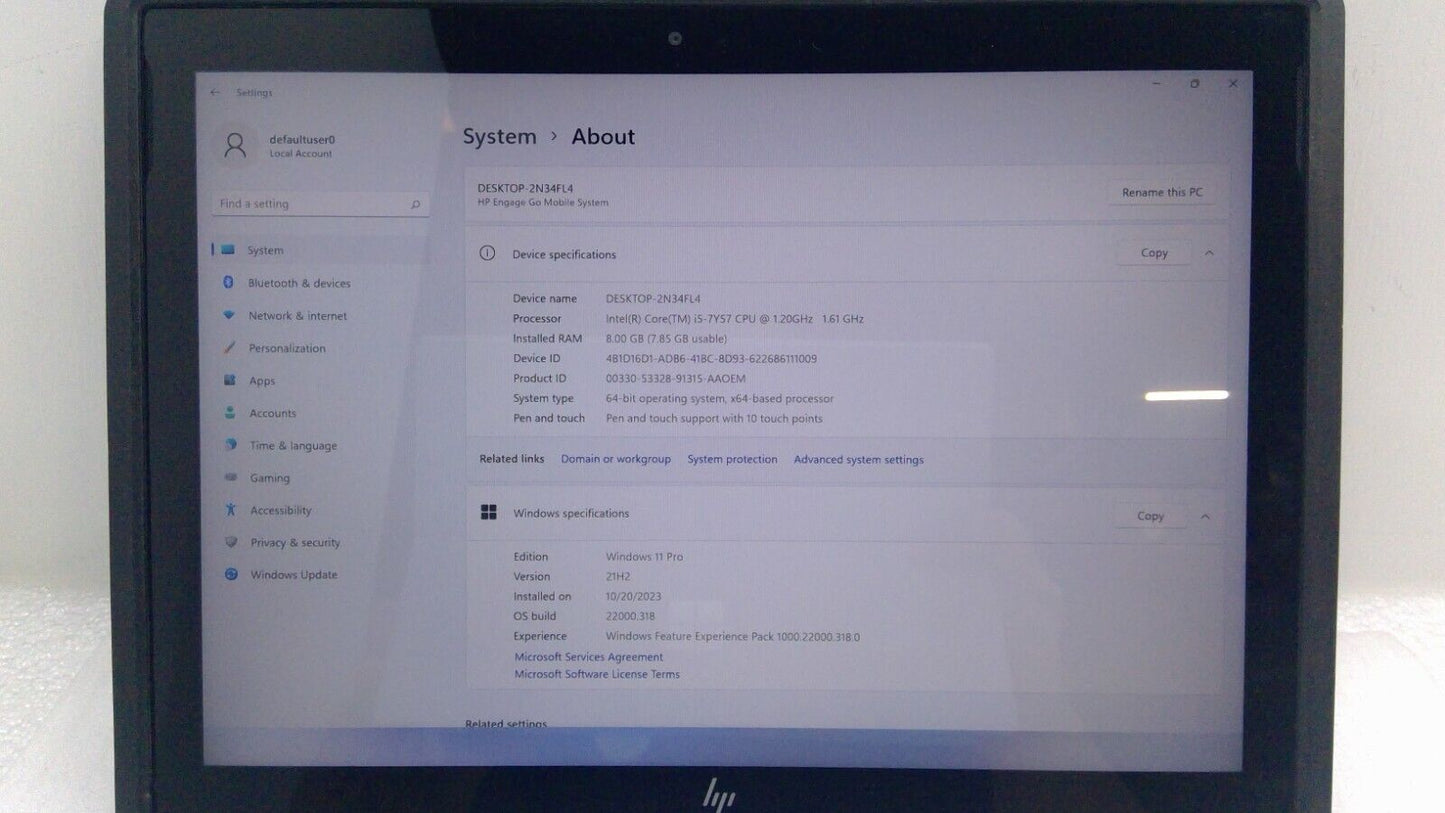1445x813 pixels.
Task: Open Microsoft Software License Terms link
Action: coord(597,674)
